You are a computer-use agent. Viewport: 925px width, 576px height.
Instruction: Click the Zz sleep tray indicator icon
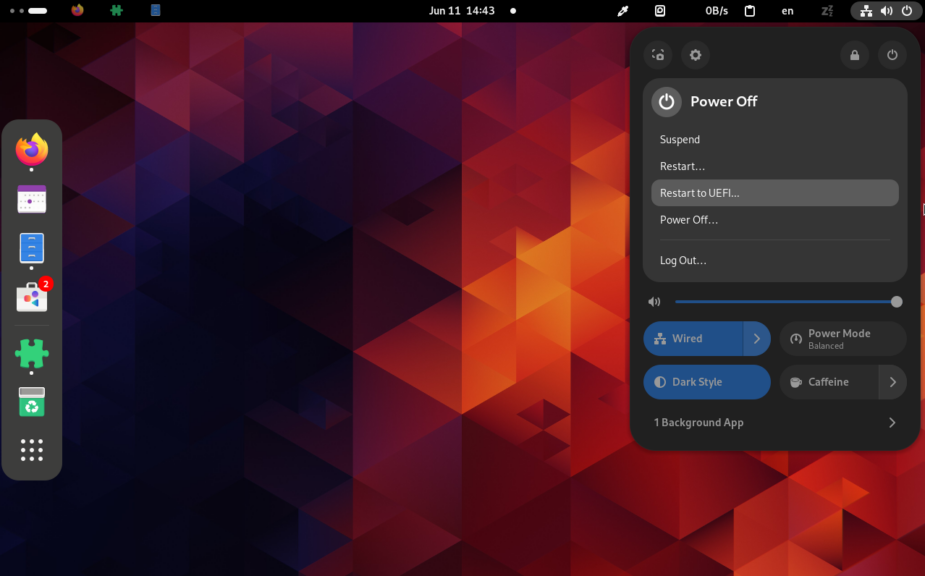tap(827, 11)
